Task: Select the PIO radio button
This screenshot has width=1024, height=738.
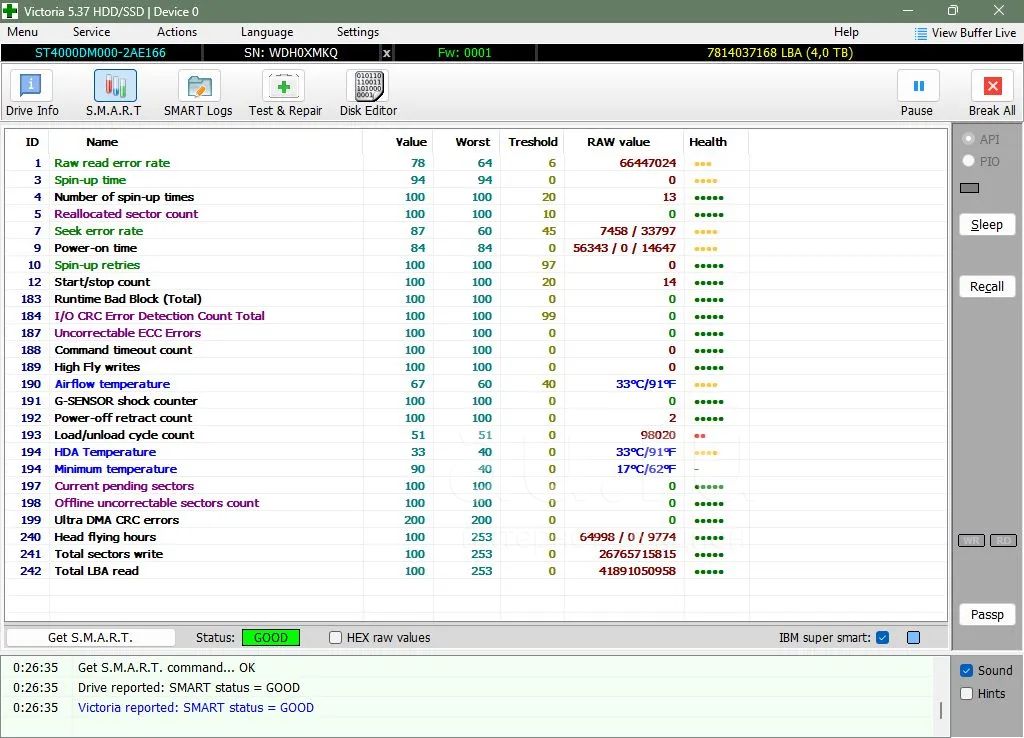Action: [x=968, y=161]
